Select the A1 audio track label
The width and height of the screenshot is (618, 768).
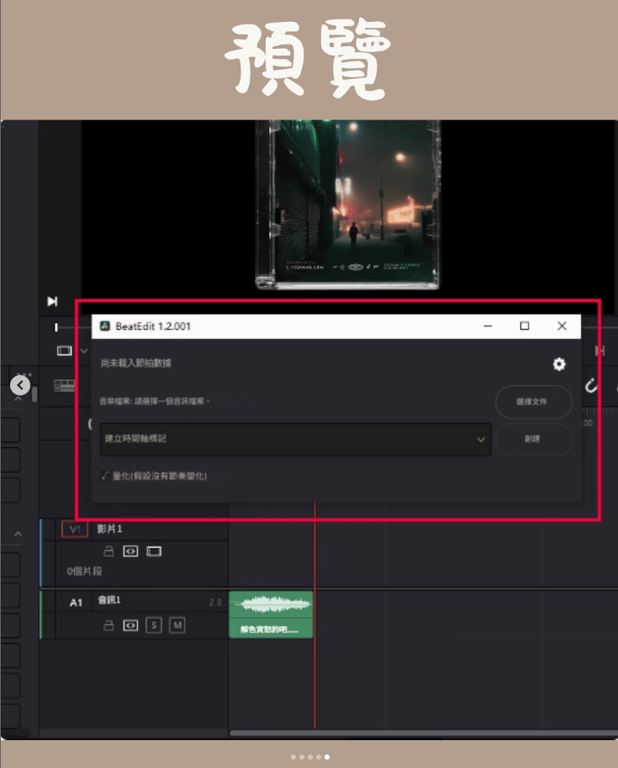76,602
